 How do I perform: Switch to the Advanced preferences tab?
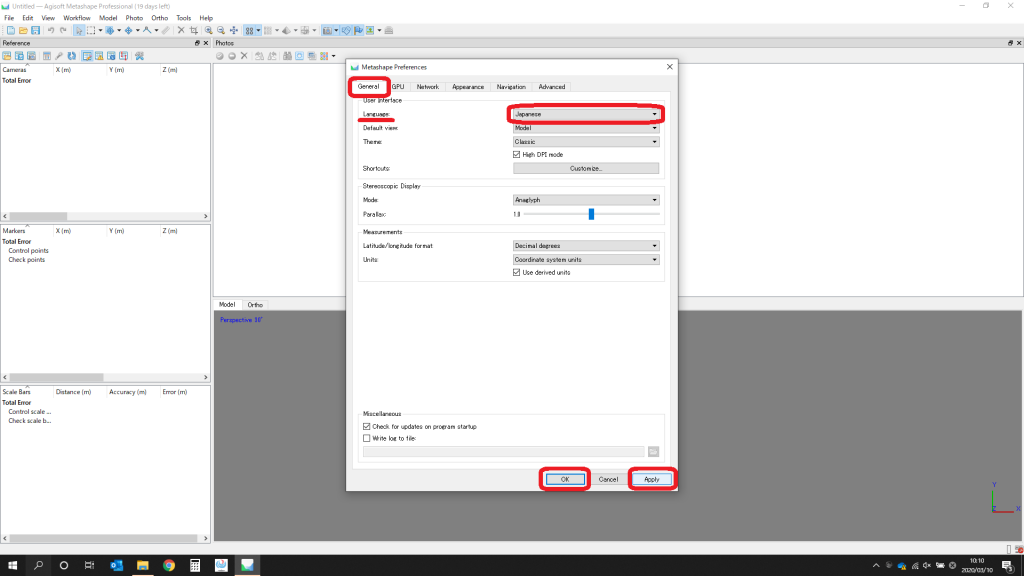[x=552, y=87]
